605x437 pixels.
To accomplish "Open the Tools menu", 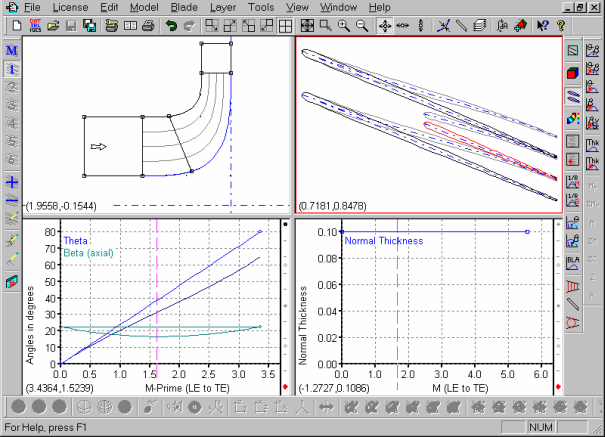I will point(261,7).
